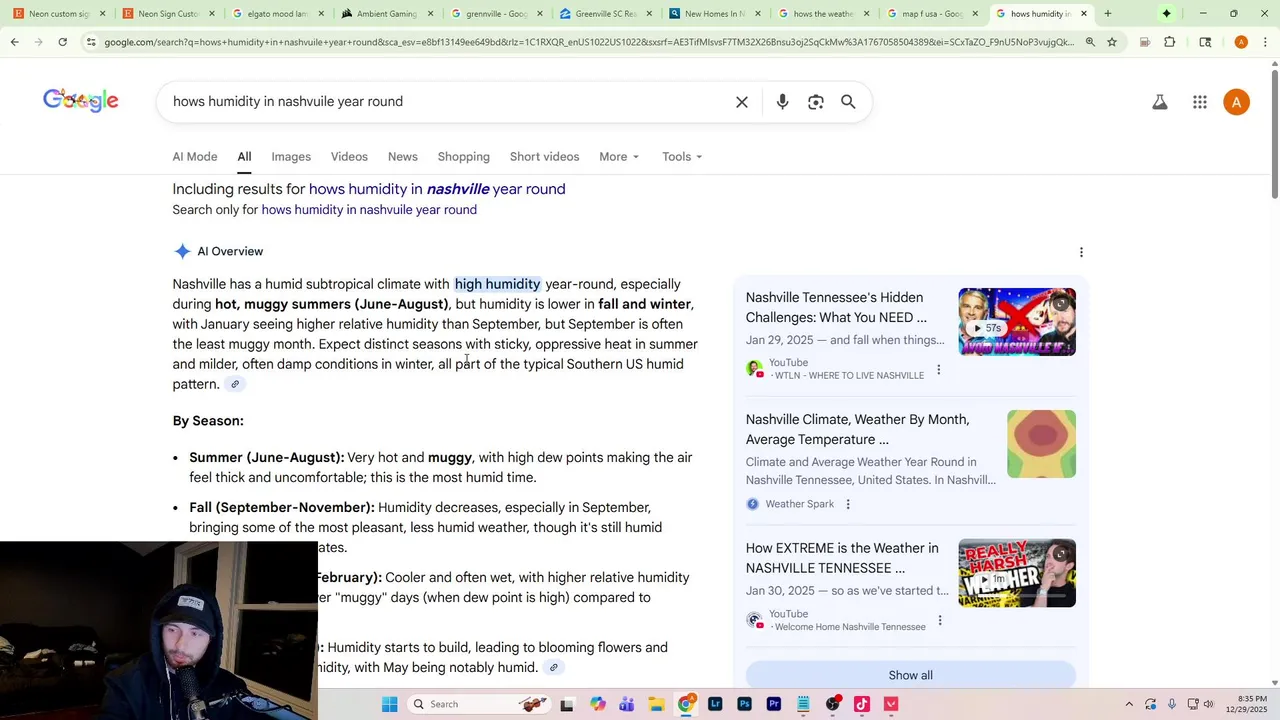Viewport: 1280px width, 720px height.
Task: Expand the Tools dropdown
Action: (682, 157)
